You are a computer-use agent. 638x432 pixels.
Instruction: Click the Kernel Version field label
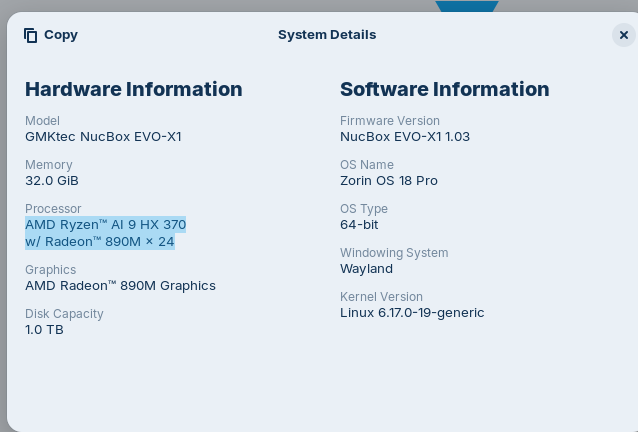pos(381,297)
